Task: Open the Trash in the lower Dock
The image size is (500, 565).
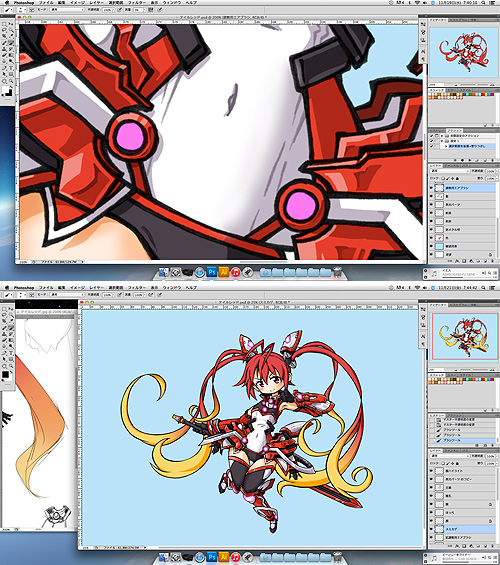Action: tap(338, 557)
